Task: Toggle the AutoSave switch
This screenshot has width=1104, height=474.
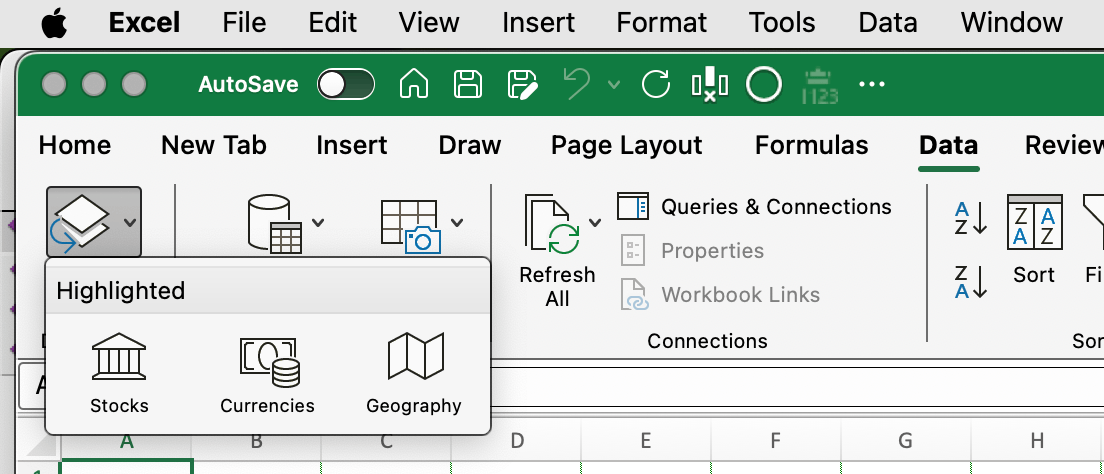Action: [x=346, y=85]
